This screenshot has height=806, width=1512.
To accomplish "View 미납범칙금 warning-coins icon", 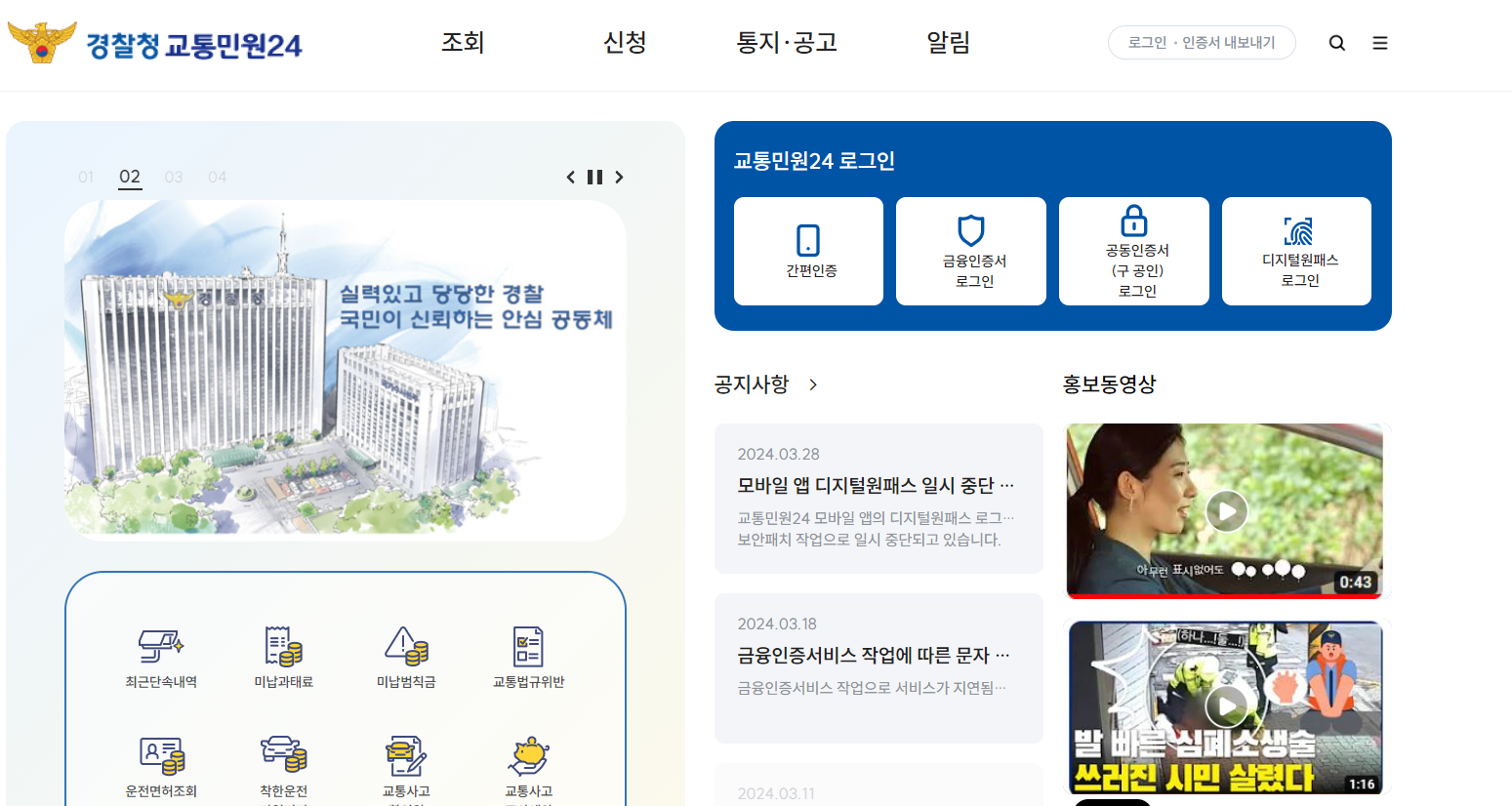I will [x=406, y=644].
